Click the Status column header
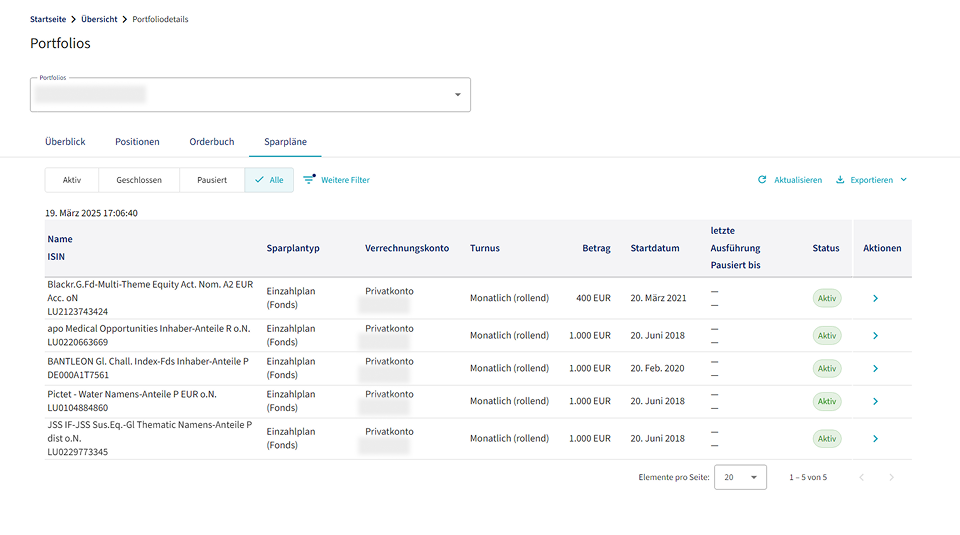 tap(826, 248)
